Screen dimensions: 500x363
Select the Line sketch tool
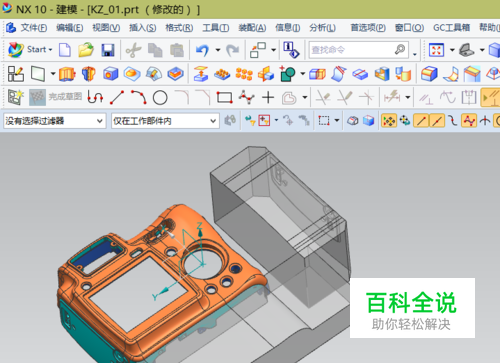pyautogui.click(x=117, y=98)
